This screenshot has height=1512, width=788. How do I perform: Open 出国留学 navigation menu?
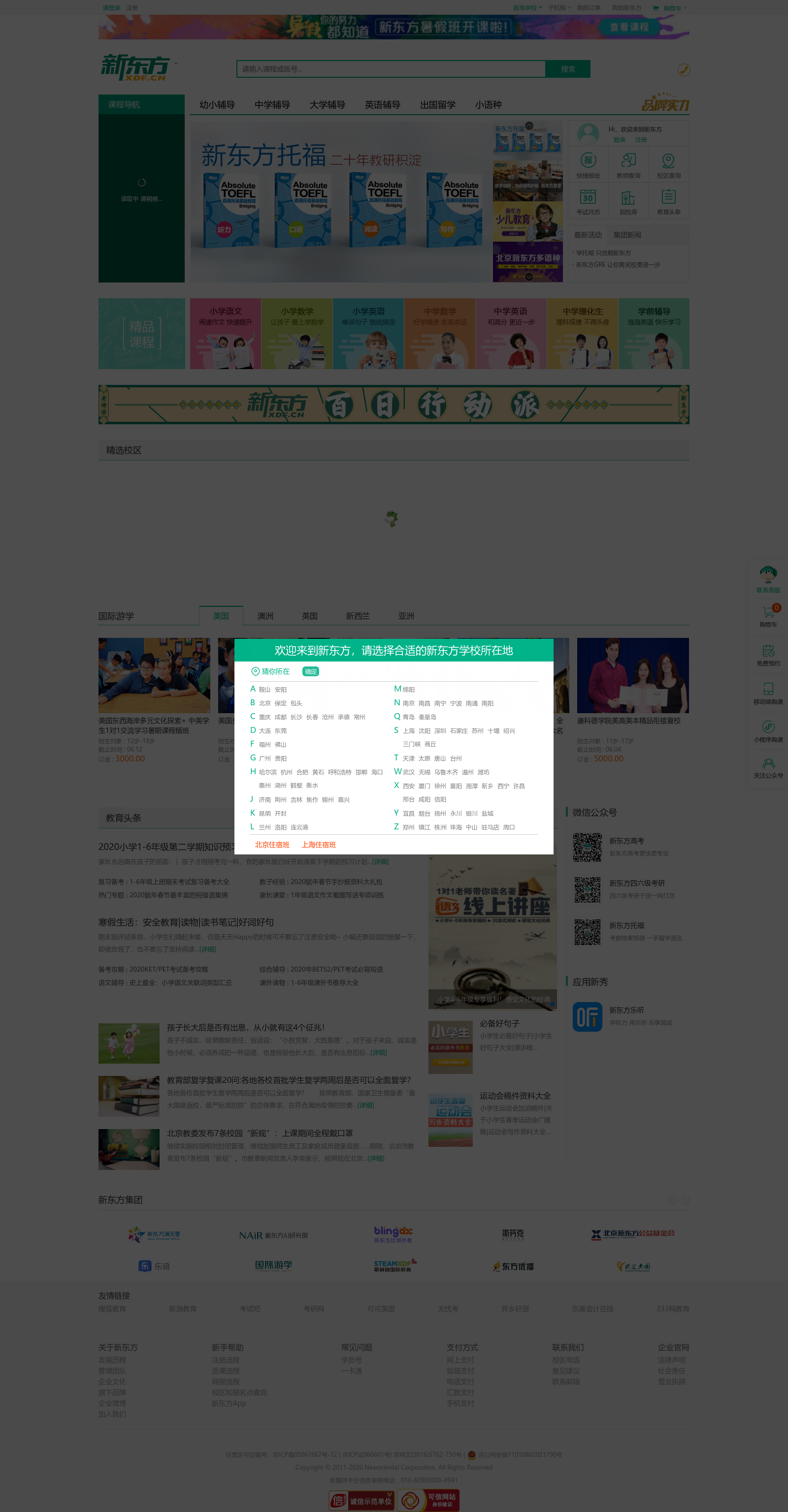[x=437, y=104]
